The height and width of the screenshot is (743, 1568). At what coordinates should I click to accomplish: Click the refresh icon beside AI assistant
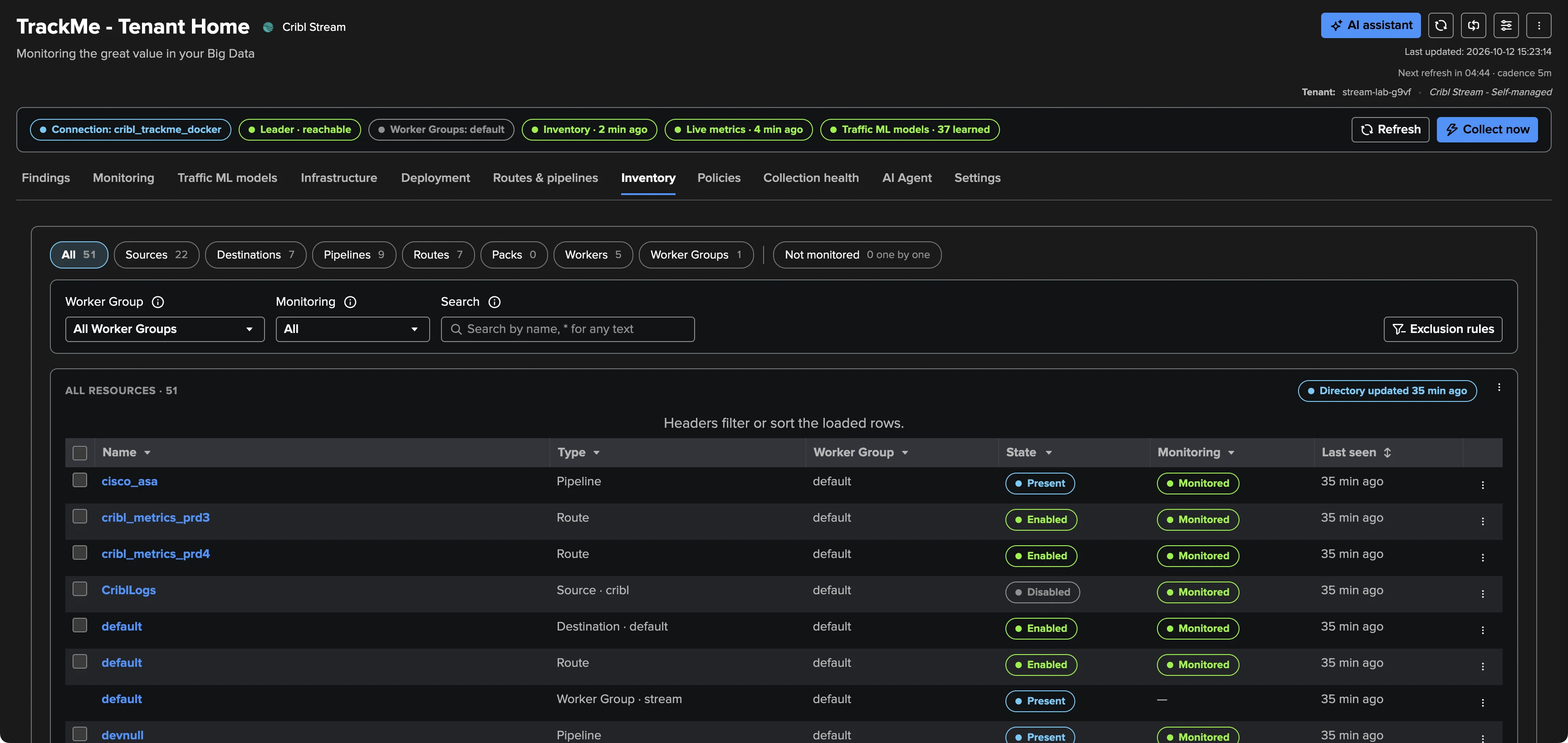tap(1440, 25)
